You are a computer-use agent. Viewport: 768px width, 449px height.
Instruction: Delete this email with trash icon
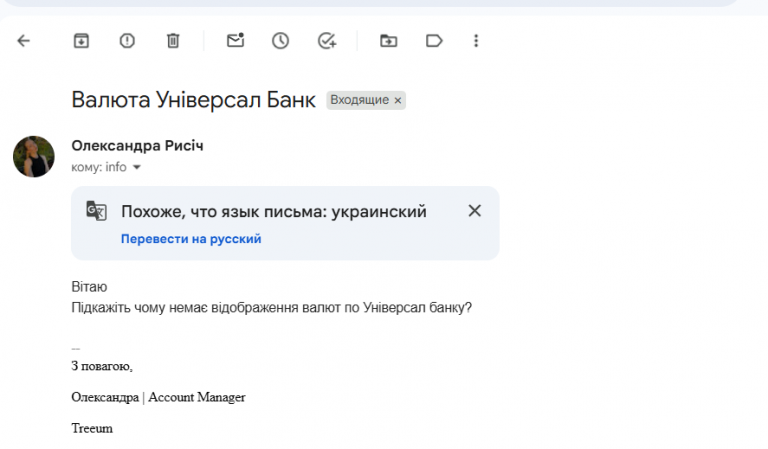173,41
